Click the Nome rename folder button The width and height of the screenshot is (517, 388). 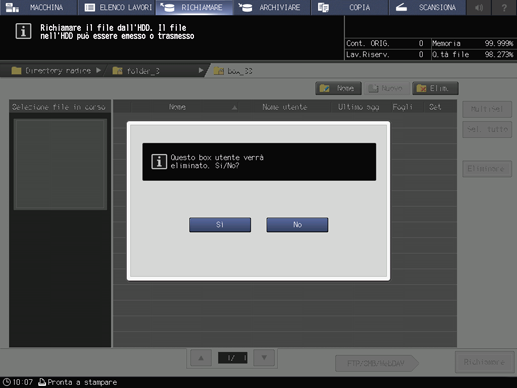tap(338, 88)
